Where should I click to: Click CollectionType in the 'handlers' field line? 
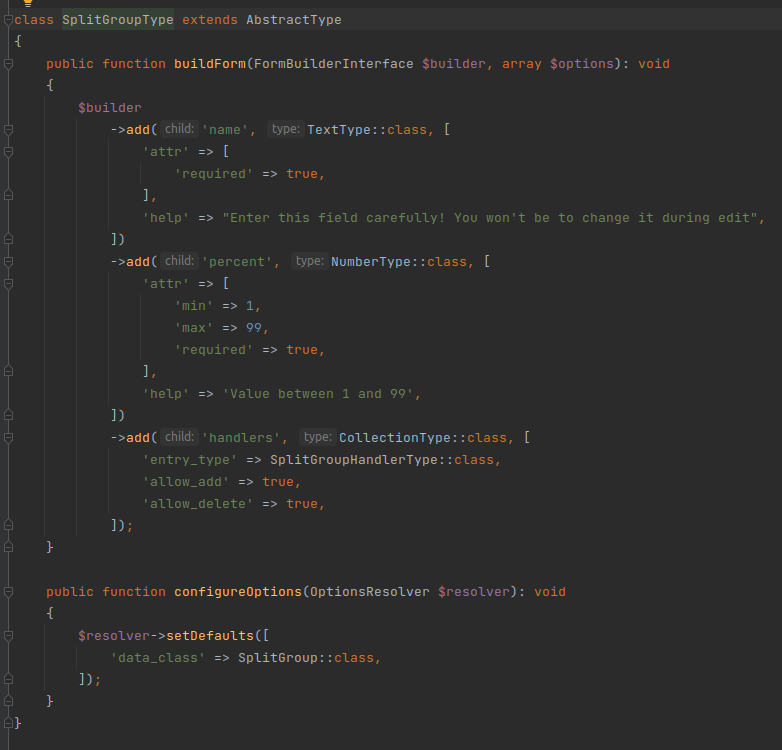click(x=395, y=438)
